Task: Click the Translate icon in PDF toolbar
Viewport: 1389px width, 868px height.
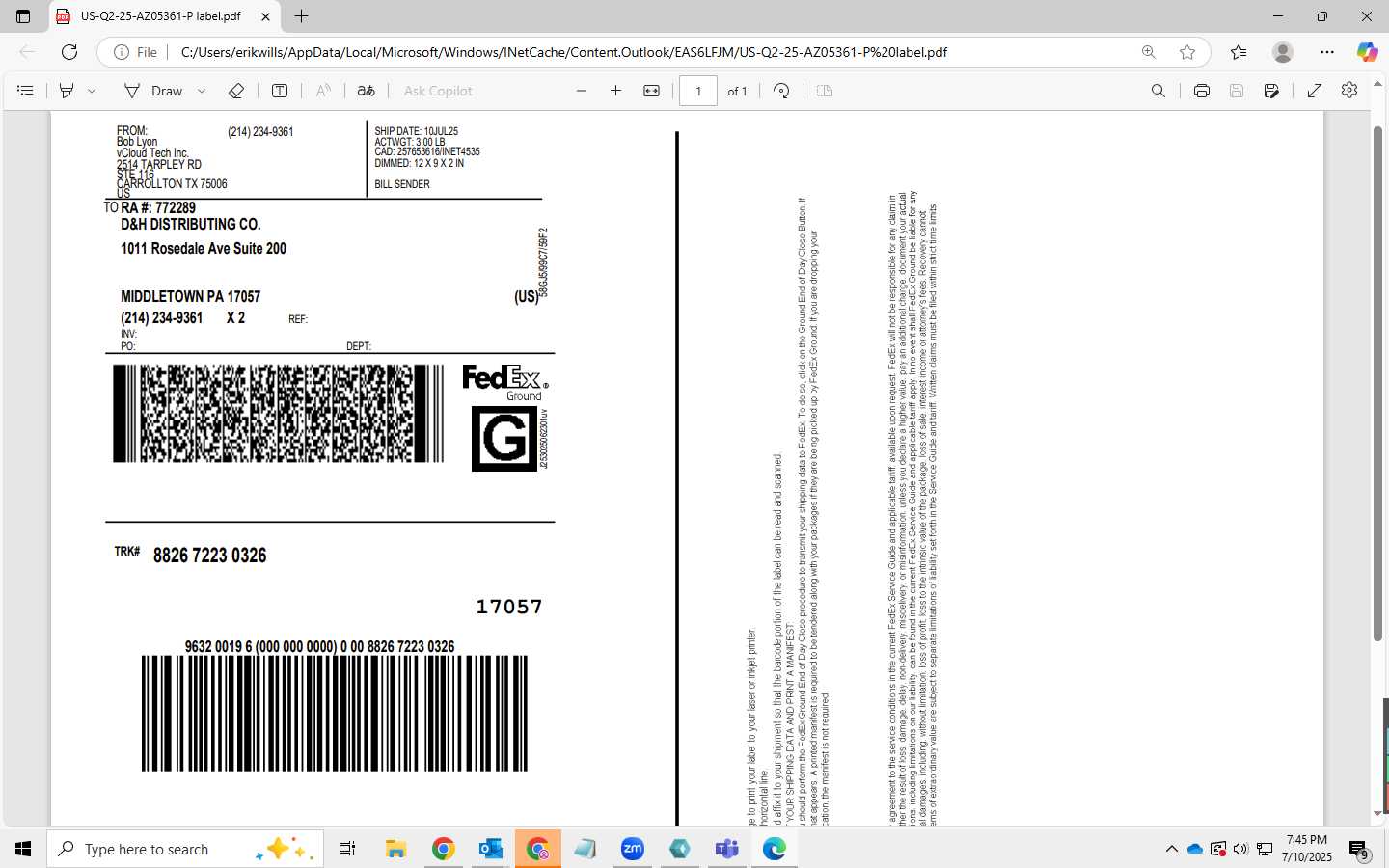Action: point(367,91)
